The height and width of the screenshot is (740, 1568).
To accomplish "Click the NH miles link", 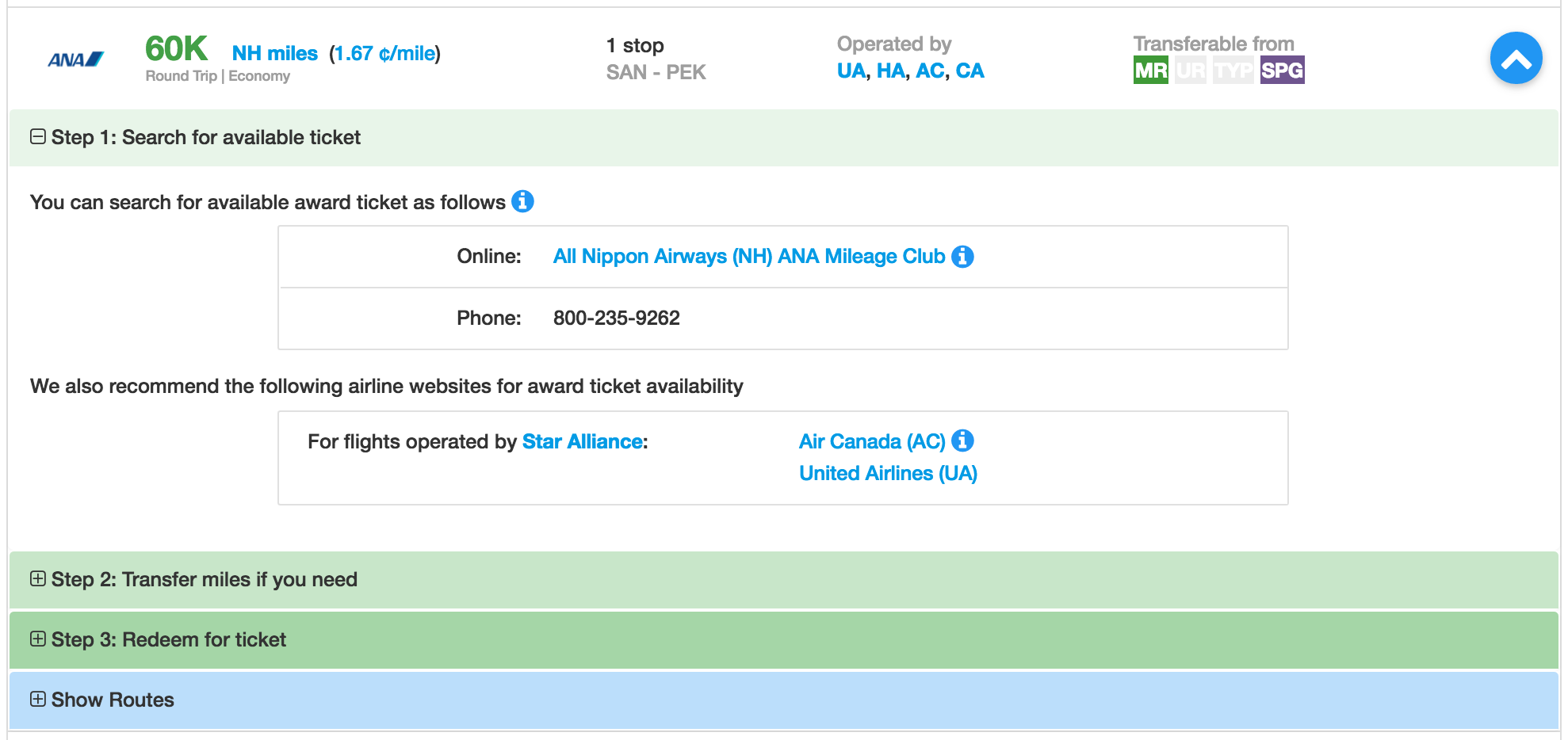I will coord(274,53).
